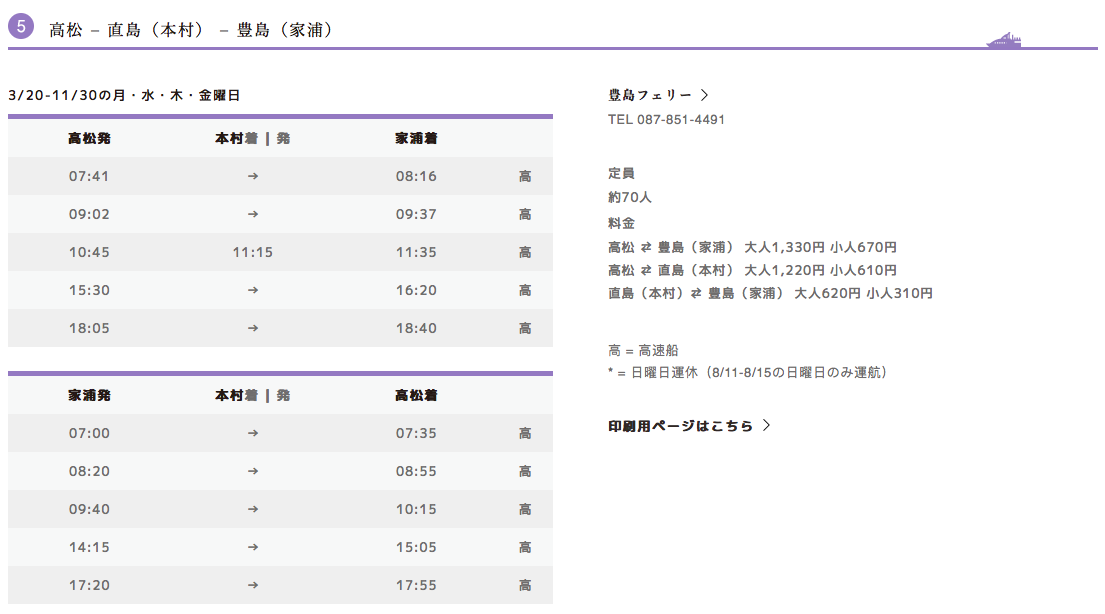Click the arrow in the 15:30 Takamatsu departure row
This screenshot has height=614, width=1105.
coord(253,290)
